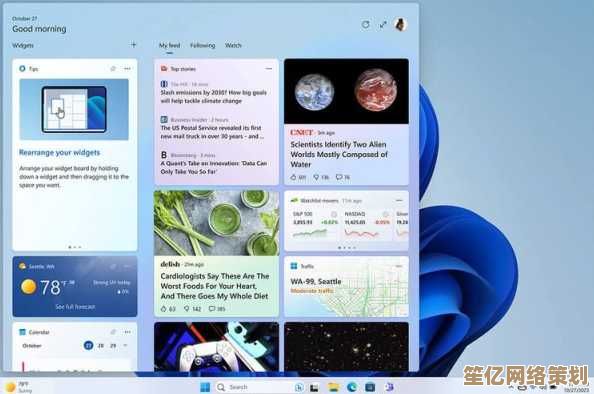Image resolution: width=594 pixels, height=394 pixels.
Task: Open the starry deep space news card
Action: 346,347
